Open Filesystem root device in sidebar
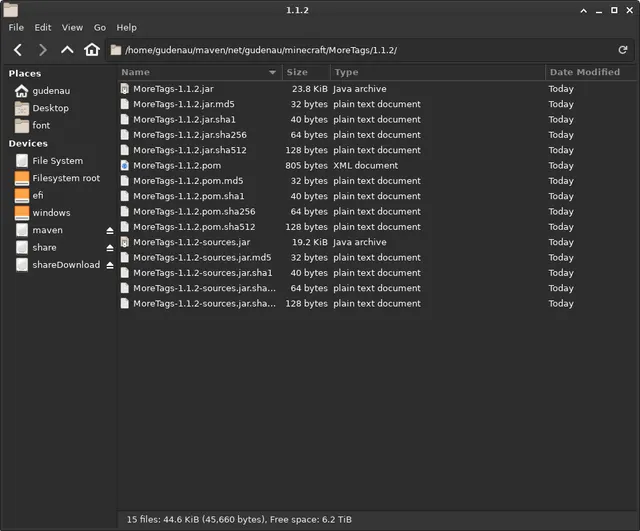 point(66,178)
